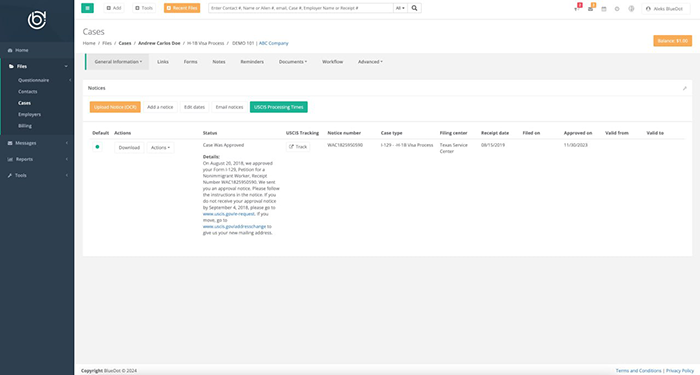Open the Privacy Policy footer link
Image resolution: width=700 pixels, height=375 pixels.
click(680, 371)
